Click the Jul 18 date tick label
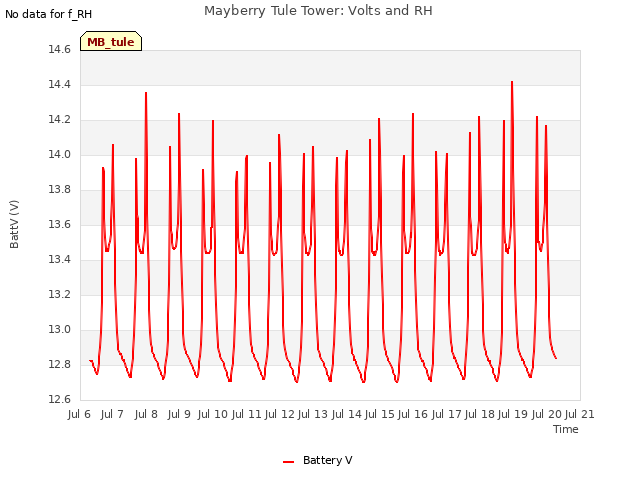The width and height of the screenshot is (640, 480). tap(480, 414)
